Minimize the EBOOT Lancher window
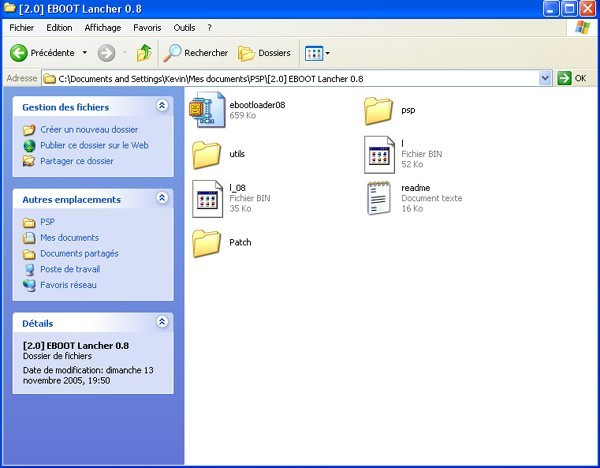Screen dimensions: 600x468 (x=551, y=9)
